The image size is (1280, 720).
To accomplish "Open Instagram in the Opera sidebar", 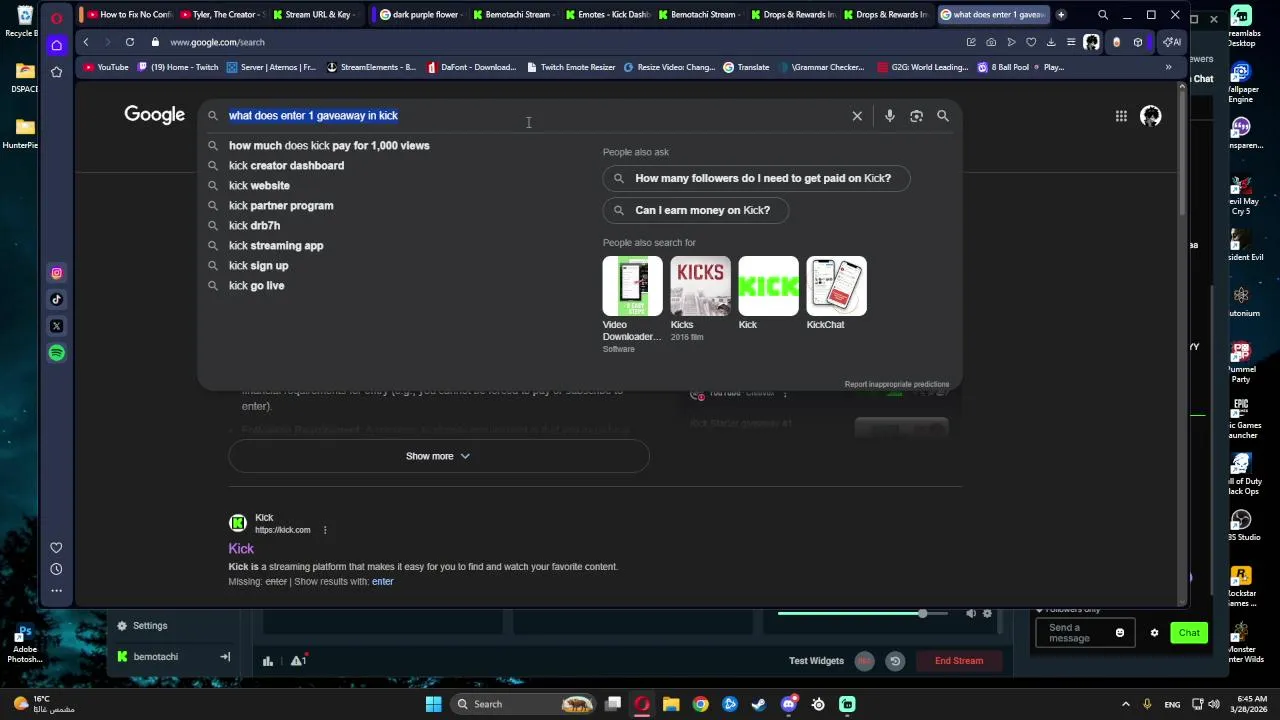I will (57, 273).
